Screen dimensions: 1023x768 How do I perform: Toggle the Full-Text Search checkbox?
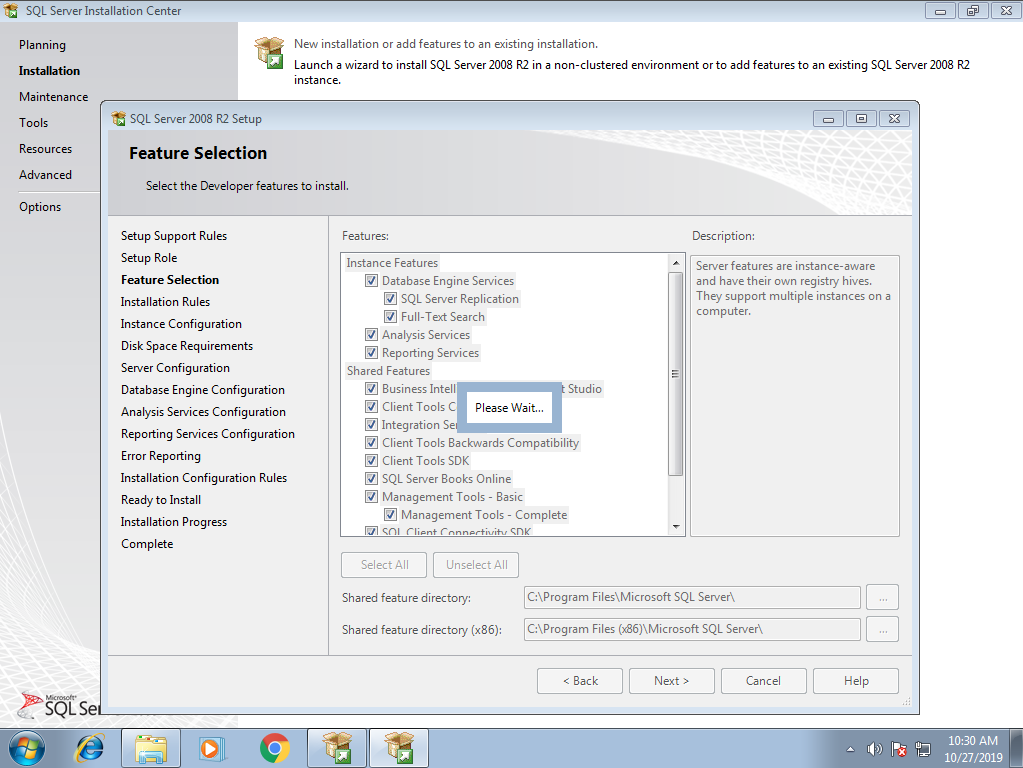pyautogui.click(x=390, y=316)
